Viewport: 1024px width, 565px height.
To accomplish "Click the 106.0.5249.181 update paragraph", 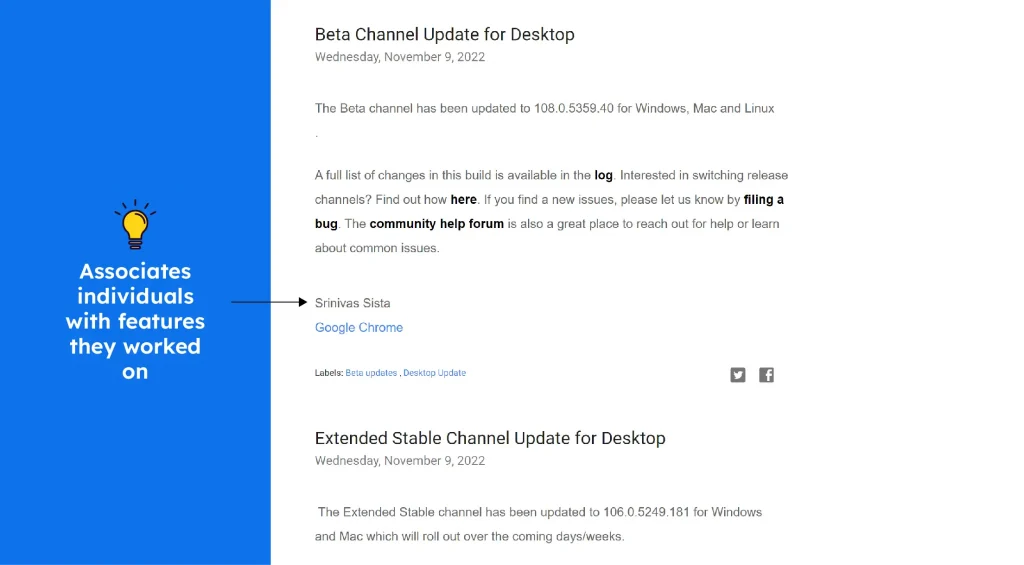I will point(539,524).
